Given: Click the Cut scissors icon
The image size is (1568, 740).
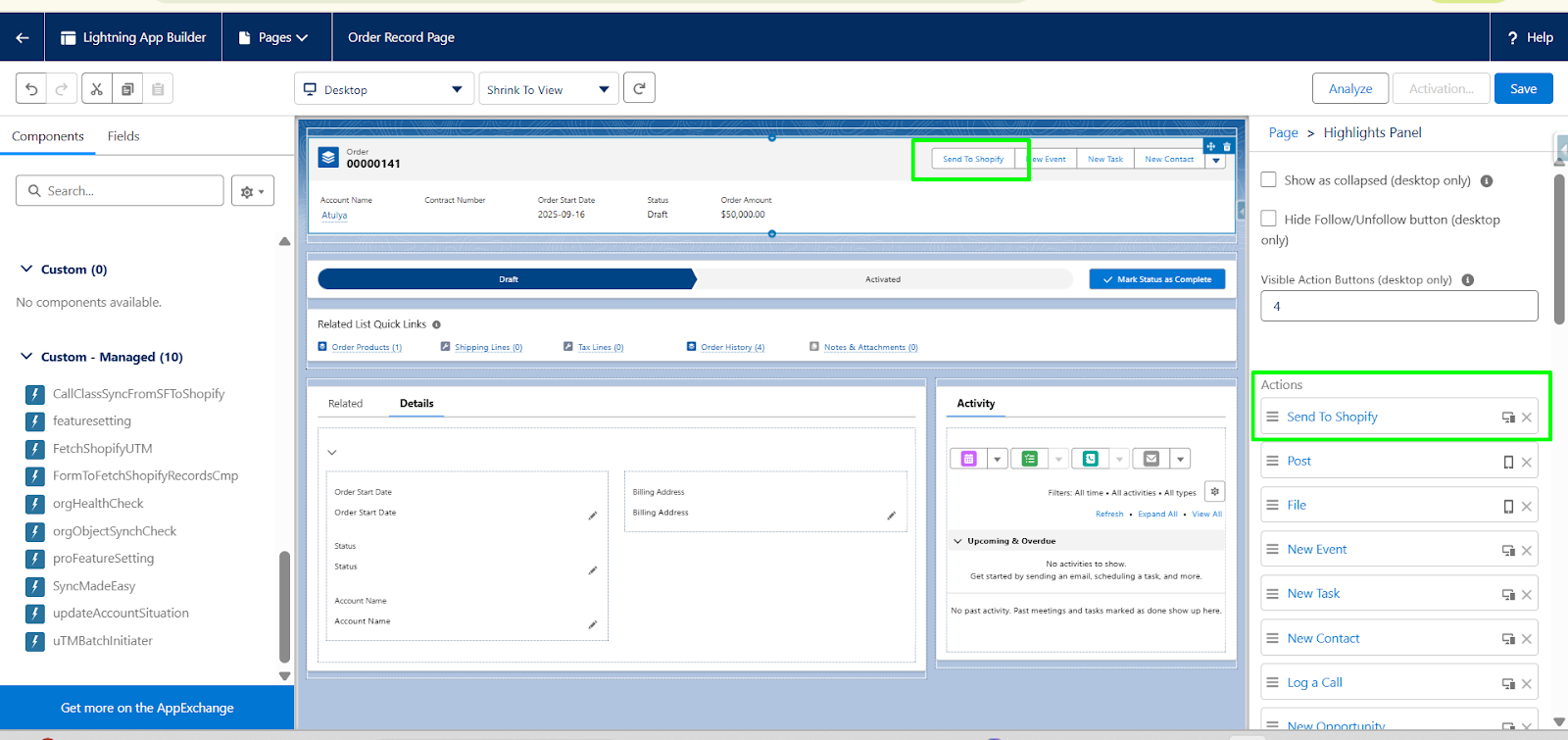Looking at the screenshot, I should (x=96, y=89).
